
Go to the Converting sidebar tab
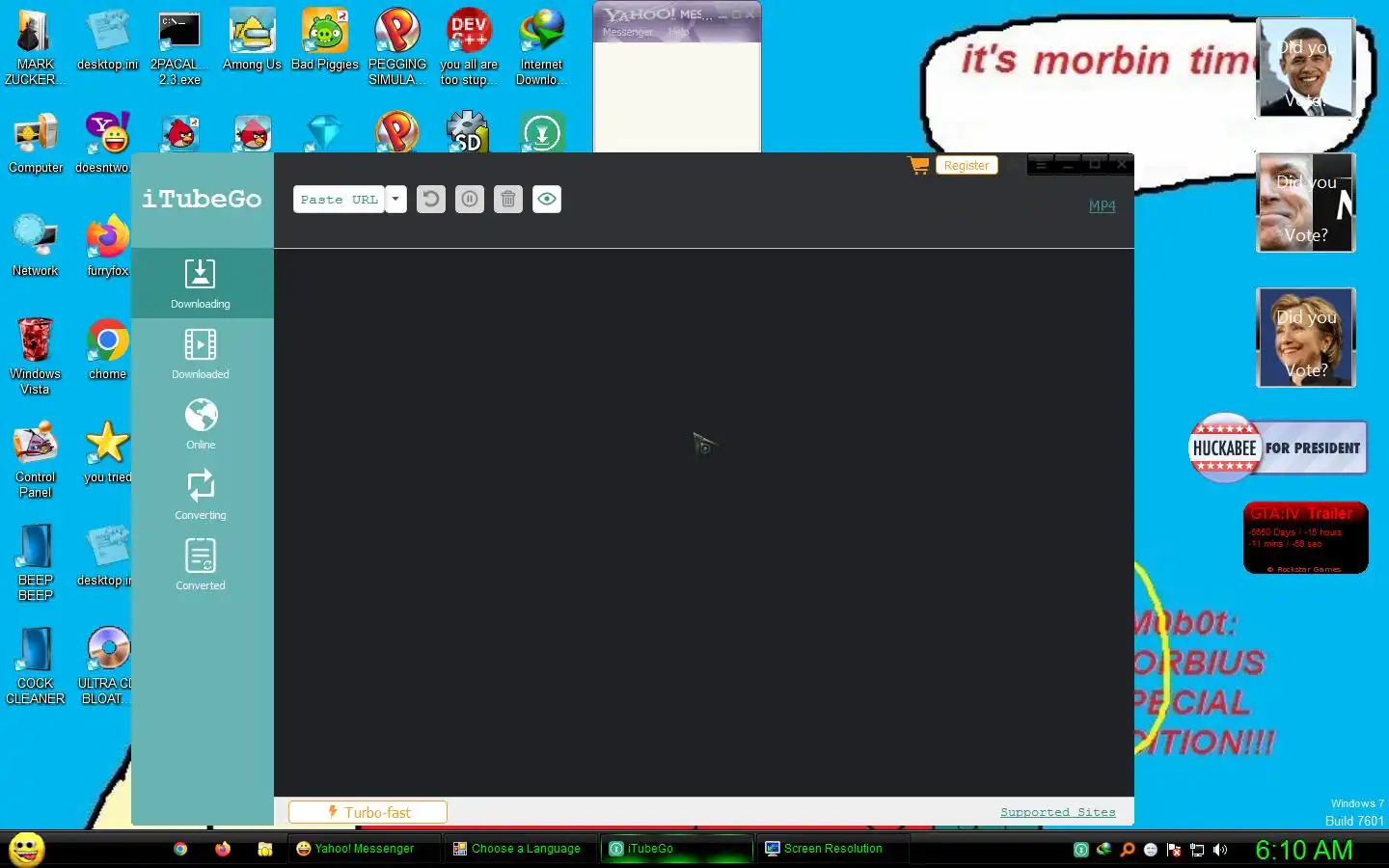[201, 495]
